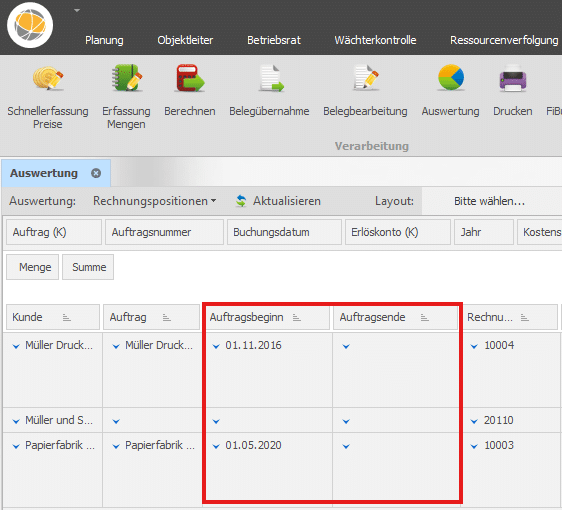The height and width of the screenshot is (510, 562).
Task: Collapse the Müller und S... Kunde row
Action: click(16, 421)
